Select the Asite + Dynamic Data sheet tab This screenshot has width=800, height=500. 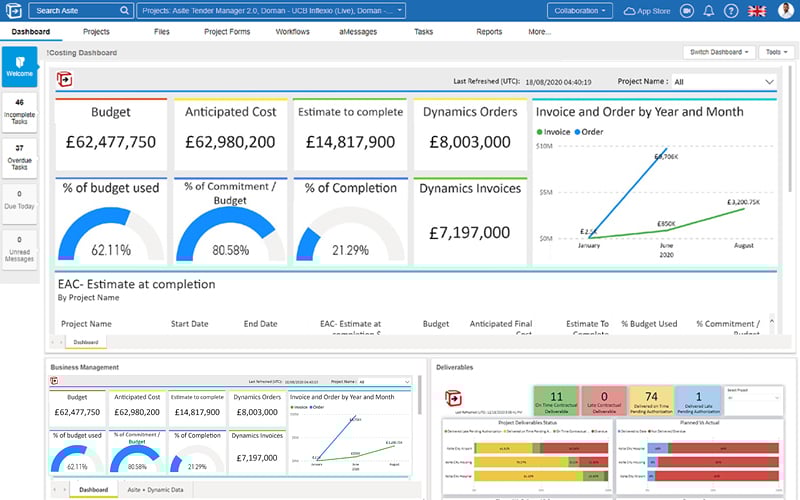click(155, 490)
